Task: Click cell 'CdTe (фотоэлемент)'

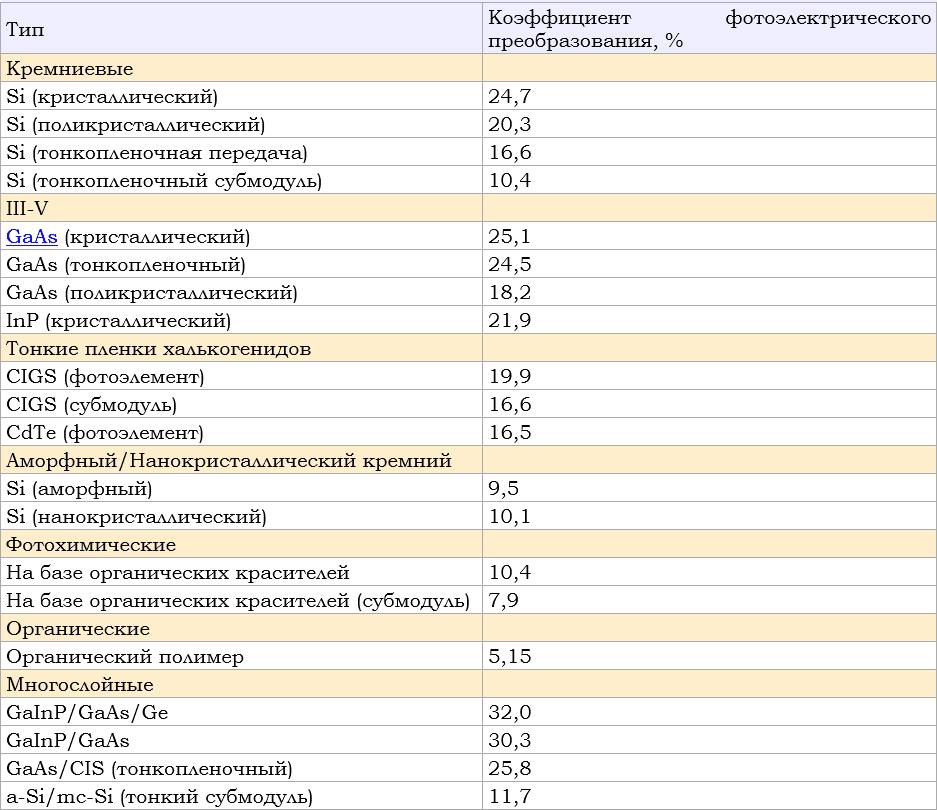Action: 241,432
